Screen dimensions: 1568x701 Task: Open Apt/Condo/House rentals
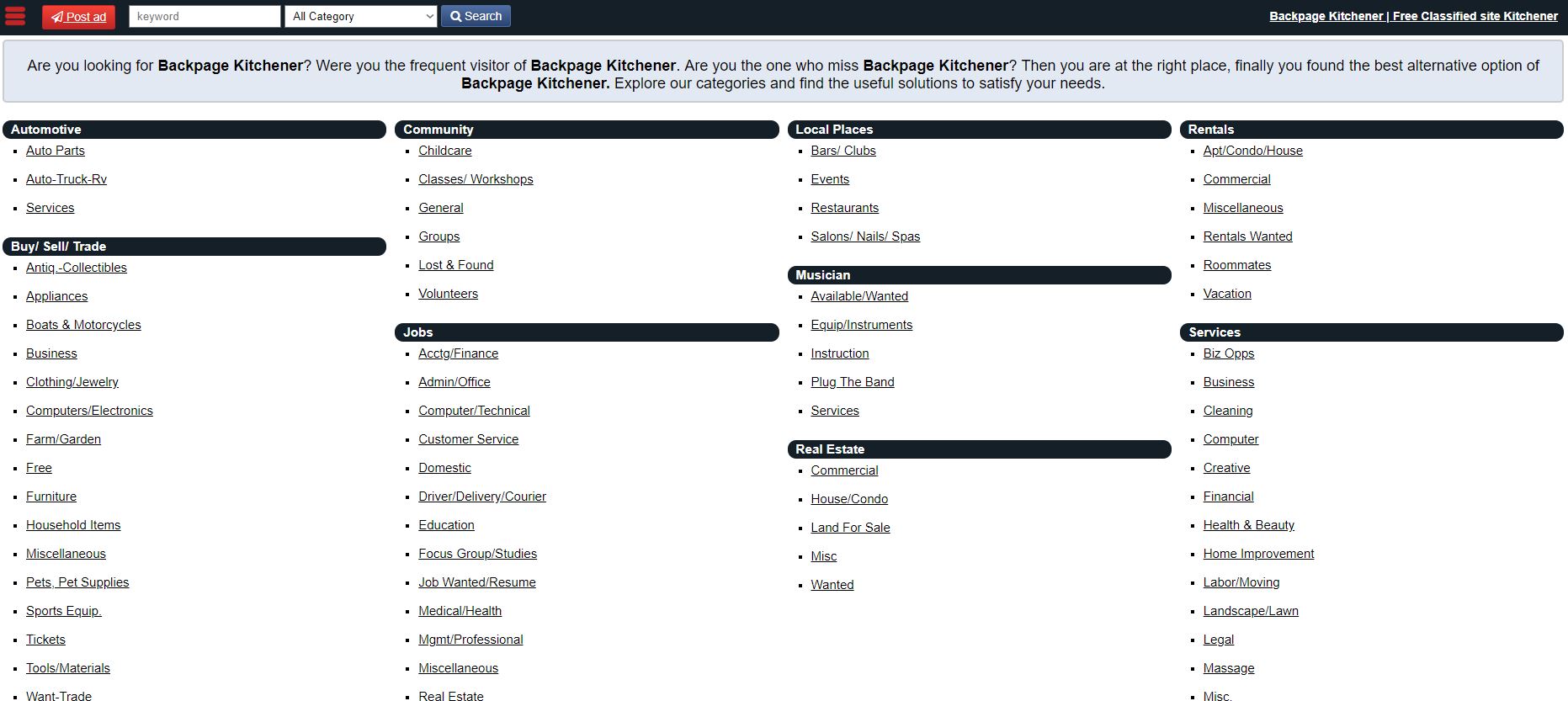(1252, 151)
